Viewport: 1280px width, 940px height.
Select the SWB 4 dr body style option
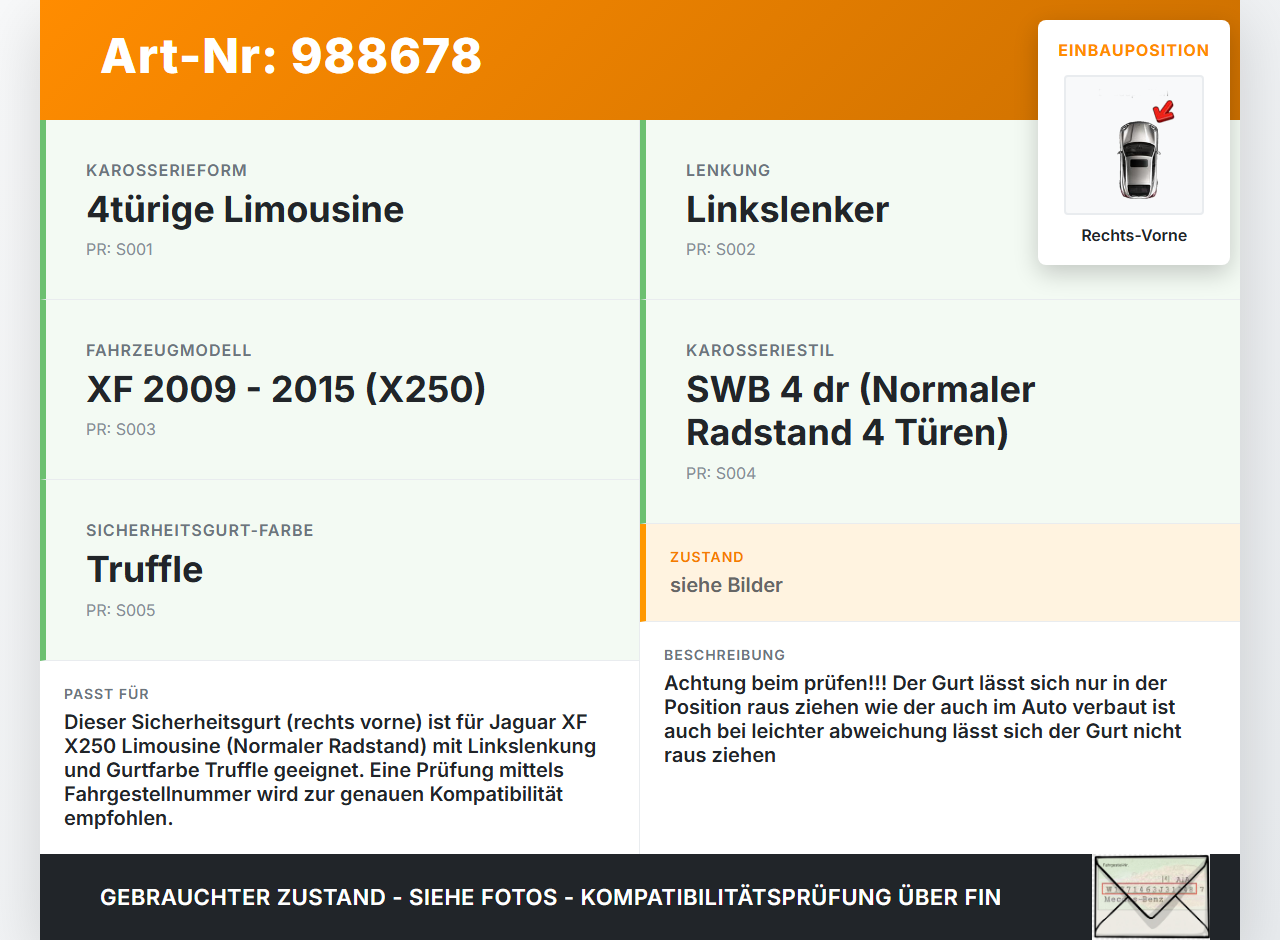pos(860,410)
